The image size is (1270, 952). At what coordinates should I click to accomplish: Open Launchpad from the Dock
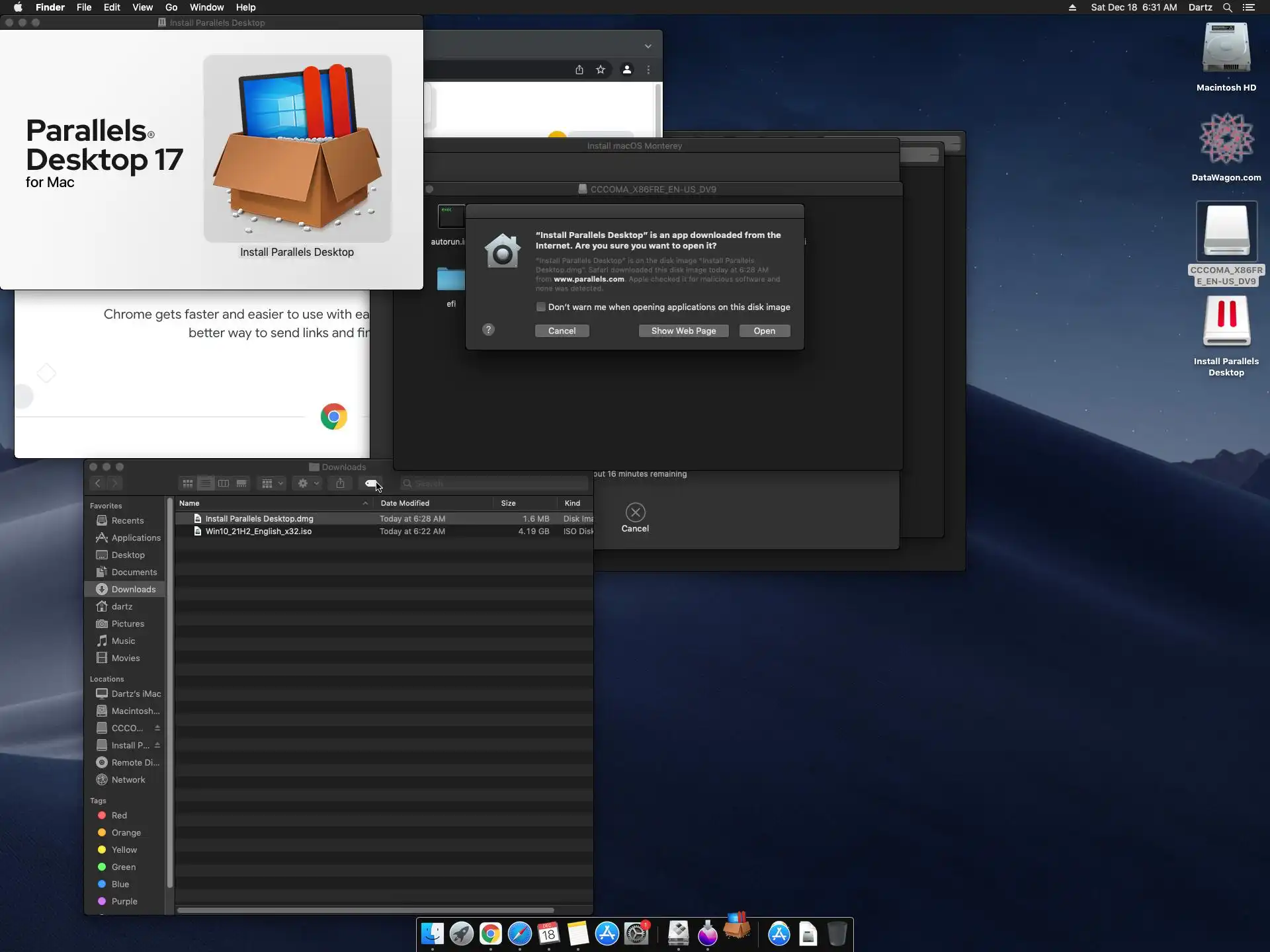461,934
